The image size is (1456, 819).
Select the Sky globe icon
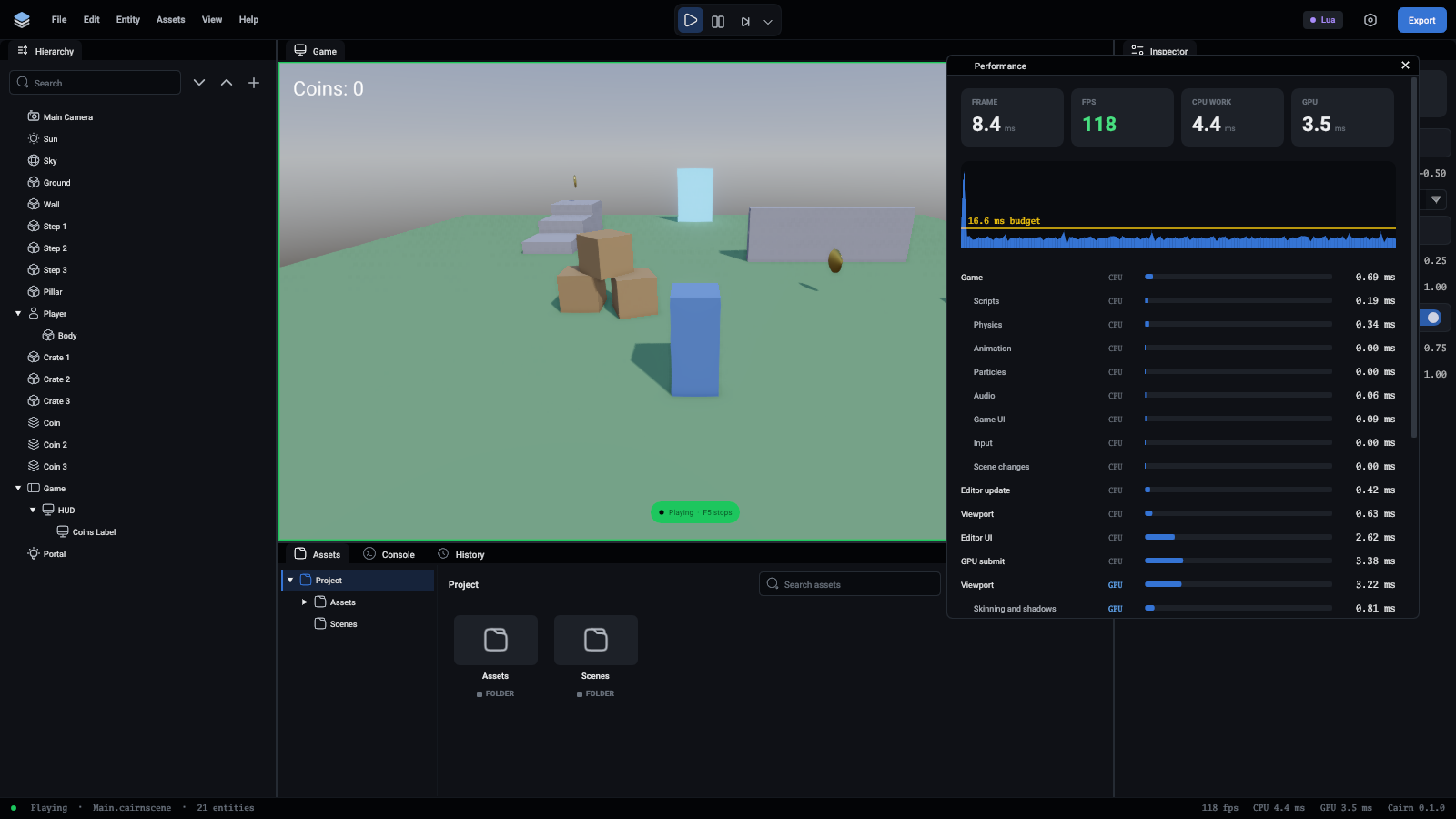click(x=34, y=160)
